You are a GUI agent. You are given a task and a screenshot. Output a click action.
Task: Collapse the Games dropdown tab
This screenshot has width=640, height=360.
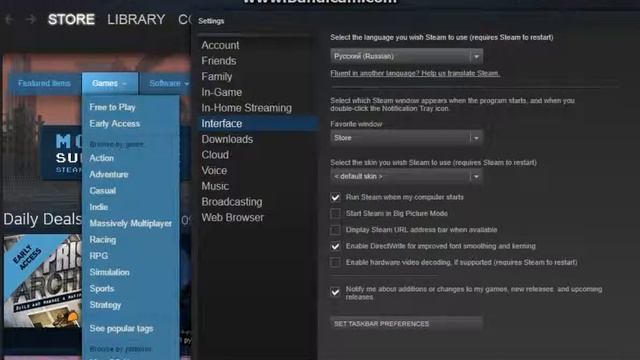[109, 83]
